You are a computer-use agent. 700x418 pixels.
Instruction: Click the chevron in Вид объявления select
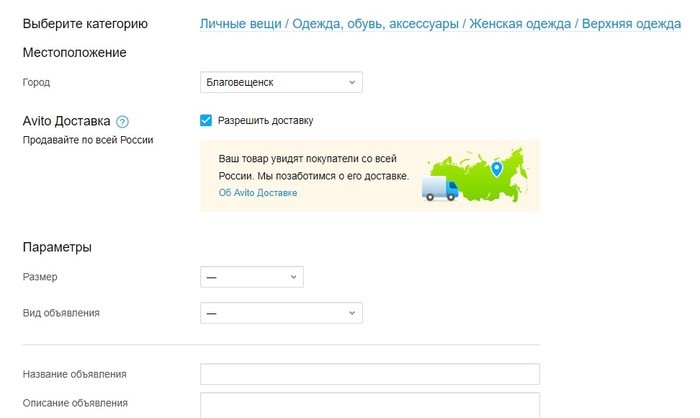pos(352,313)
